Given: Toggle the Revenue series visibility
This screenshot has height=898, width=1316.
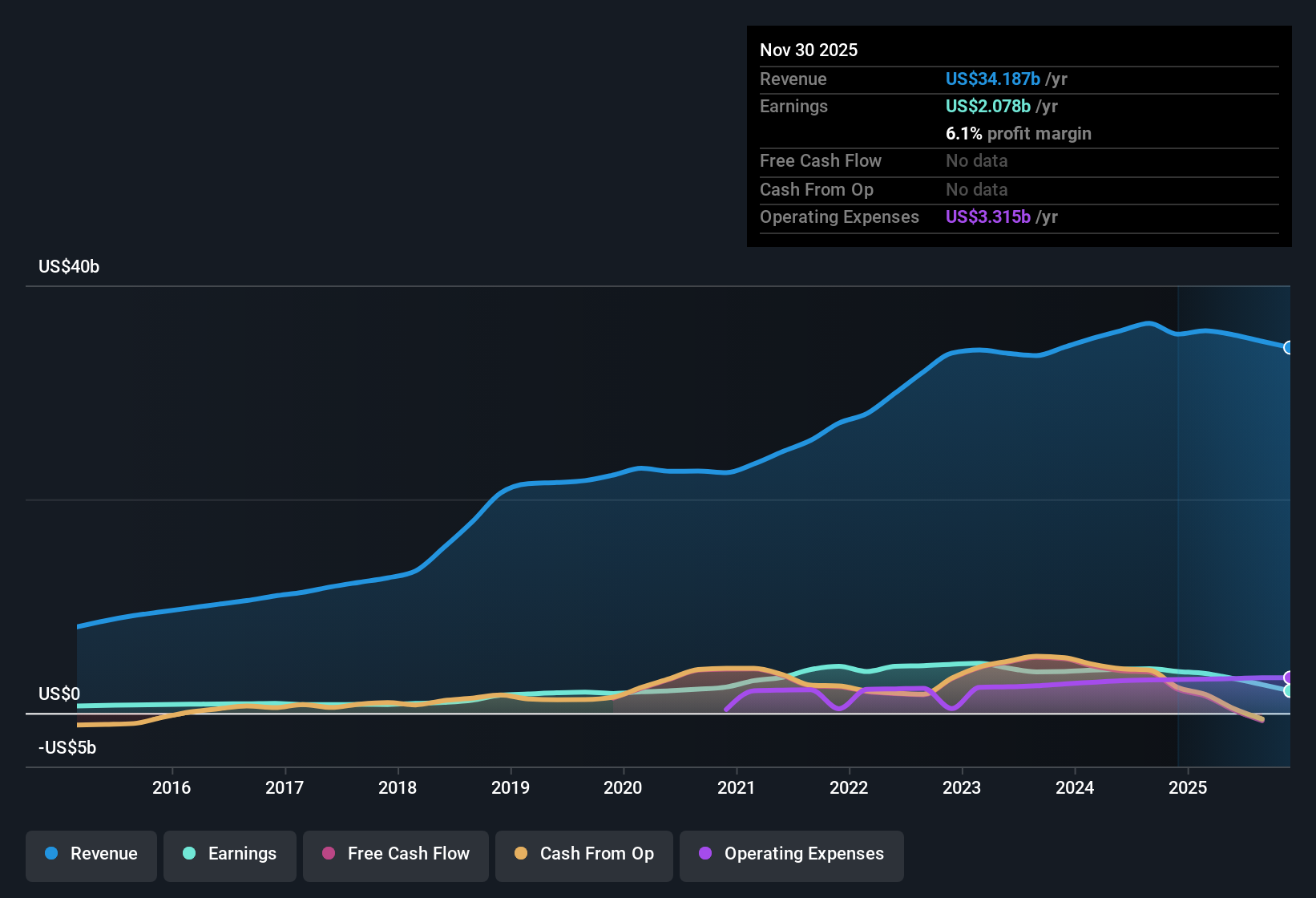Looking at the screenshot, I should pos(91,854).
